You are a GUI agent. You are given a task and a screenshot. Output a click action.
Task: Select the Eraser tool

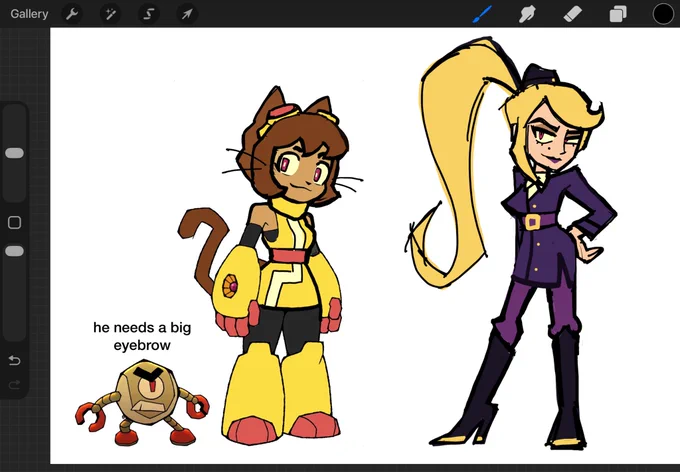coord(572,14)
